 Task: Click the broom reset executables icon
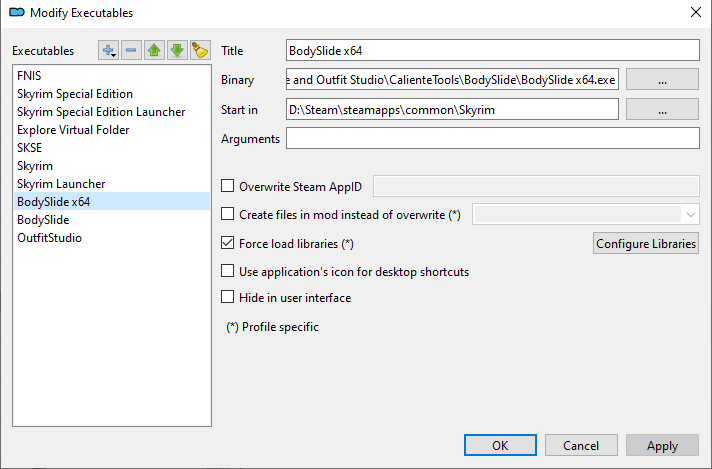coord(200,50)
